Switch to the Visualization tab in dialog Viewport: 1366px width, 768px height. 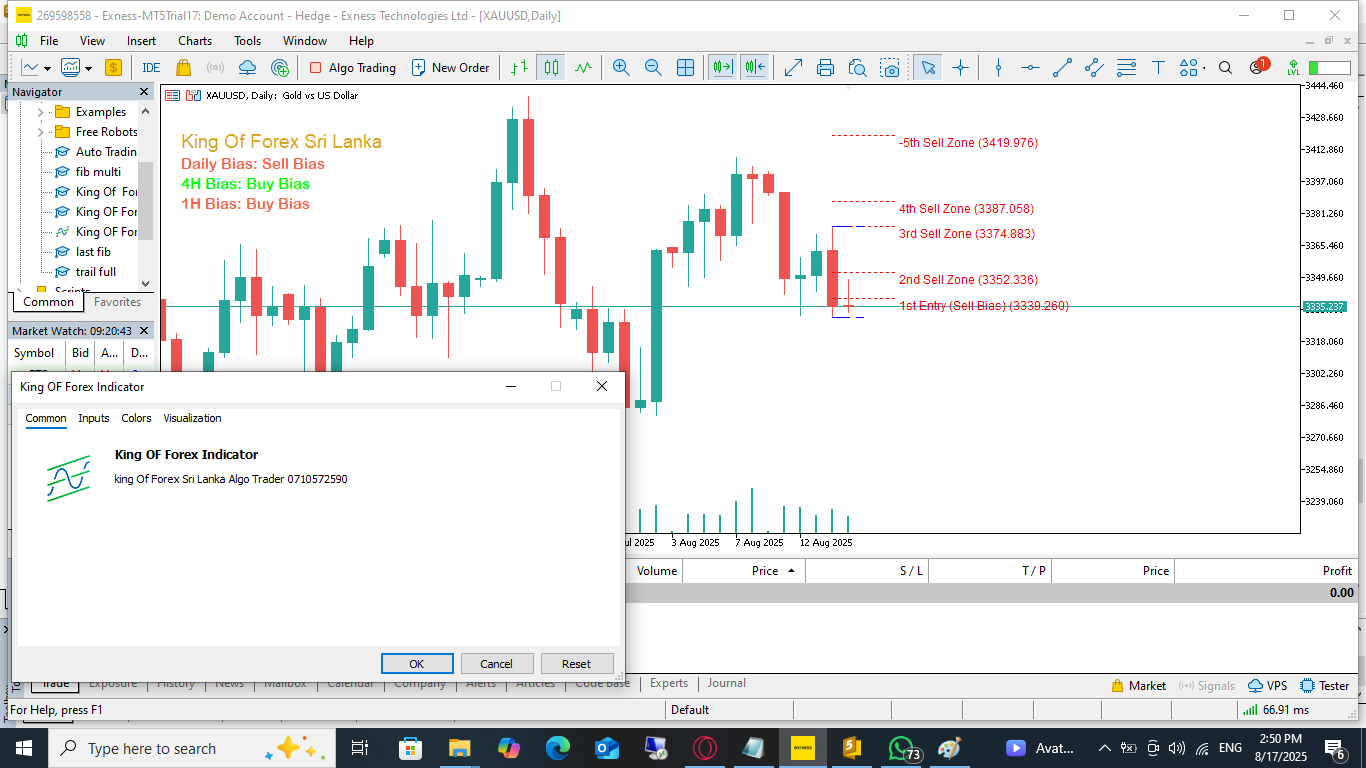coord(192,418)
